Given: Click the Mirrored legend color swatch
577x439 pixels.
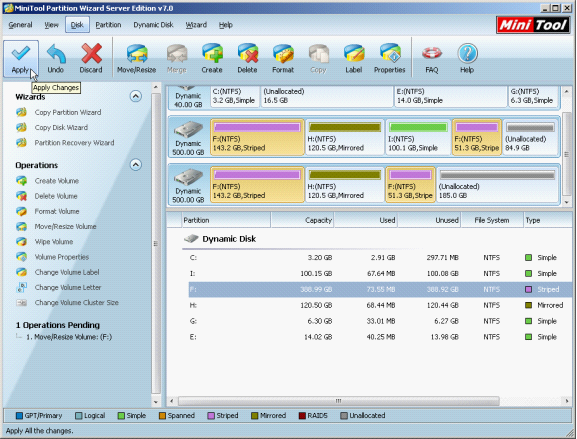Looking at the screenshot, I should [x=255, y=416].
